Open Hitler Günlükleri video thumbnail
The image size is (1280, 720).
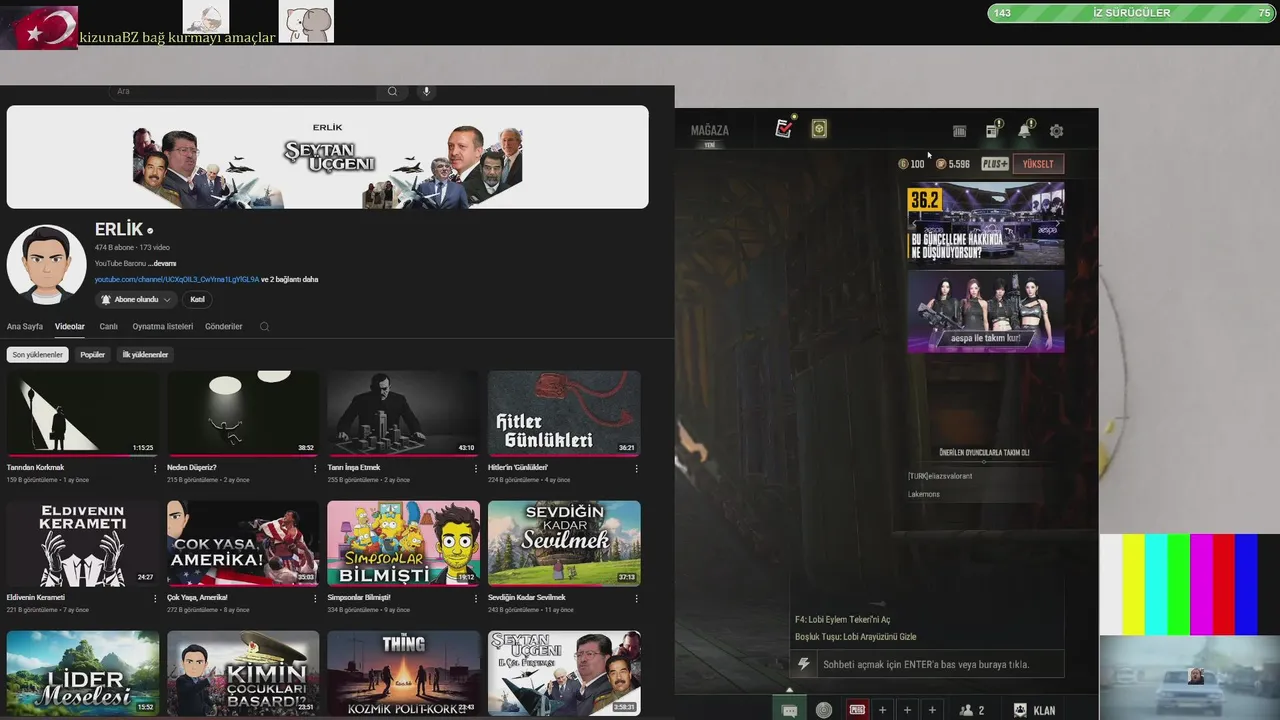pos(564,413)
